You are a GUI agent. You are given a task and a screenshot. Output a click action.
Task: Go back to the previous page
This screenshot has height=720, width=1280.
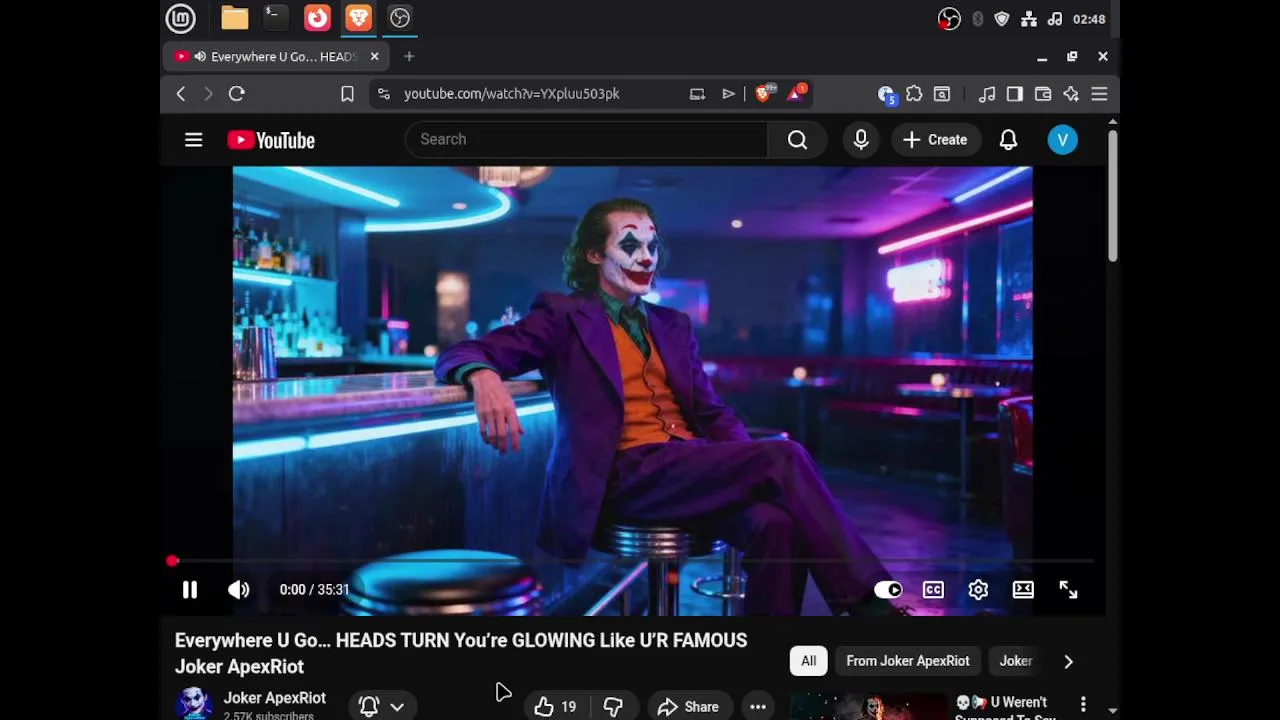click(x=181, y=94)
